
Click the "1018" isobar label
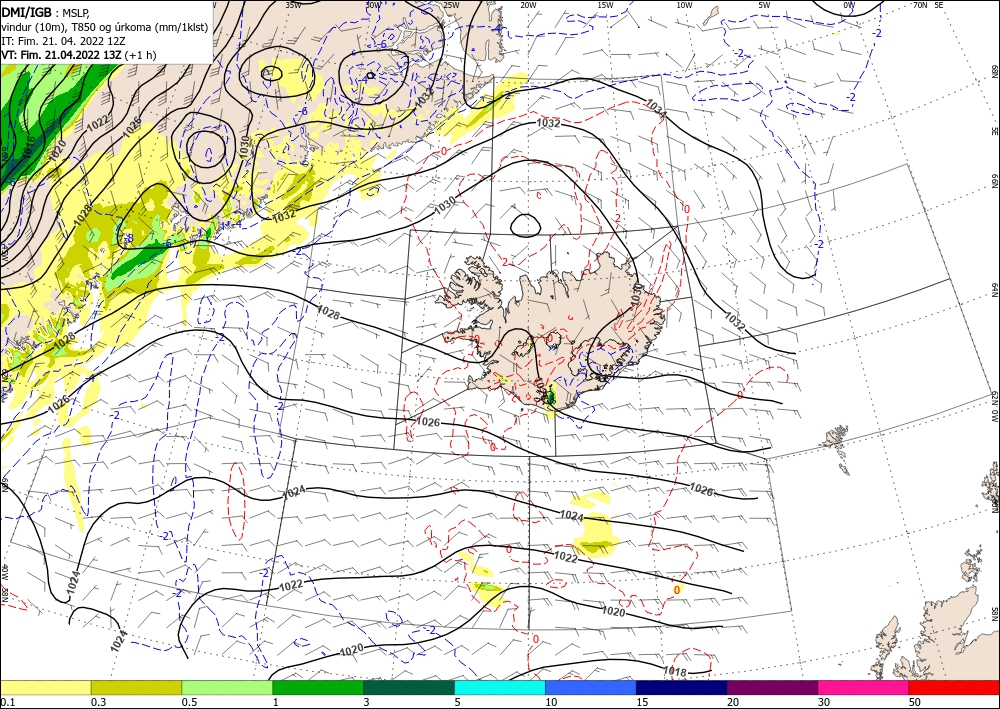[674, 671]
